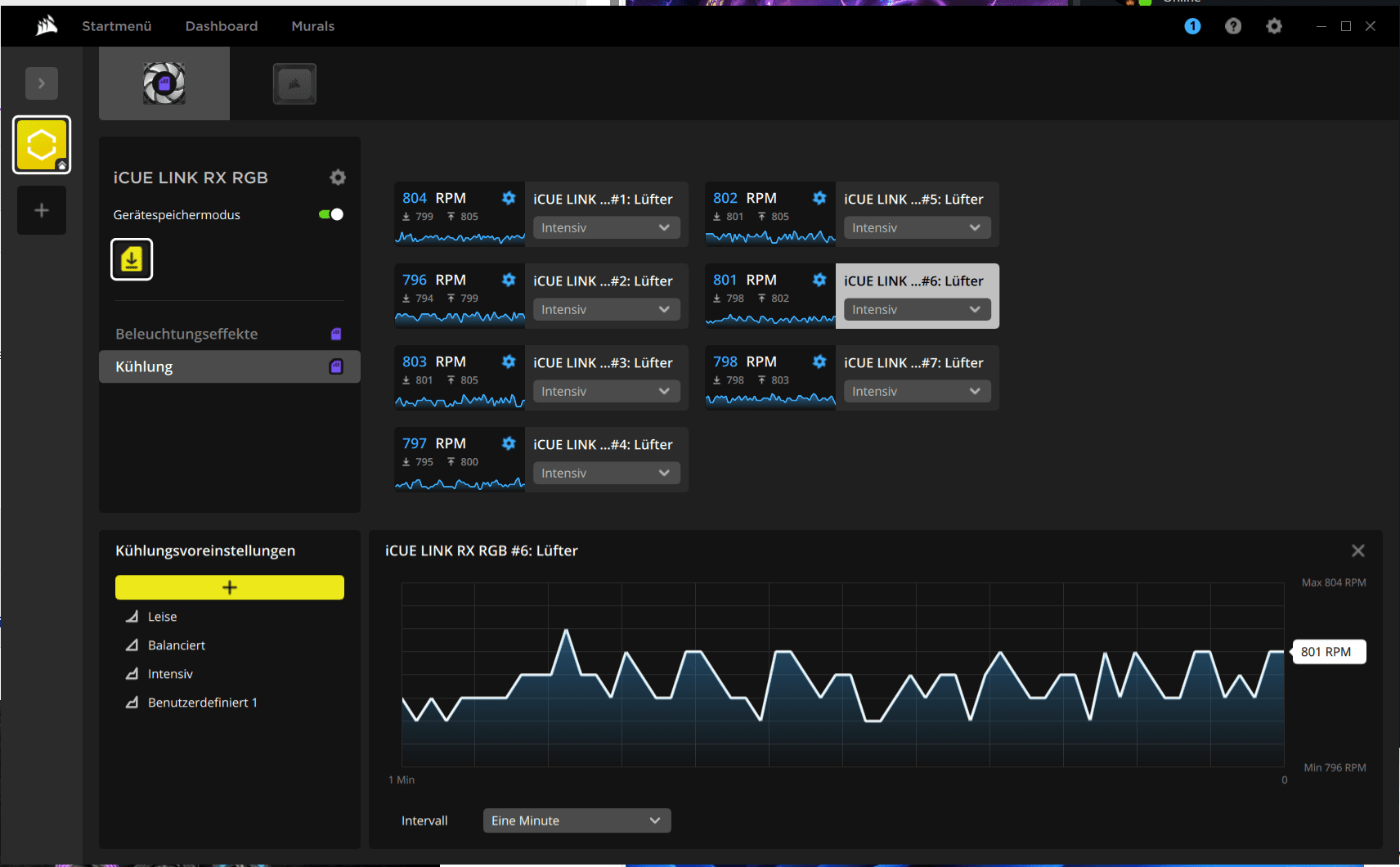Viewport: 1400px width, 867px height.
Task: Choose the Leise cooling preset
Action: click(x=162, y=616)
